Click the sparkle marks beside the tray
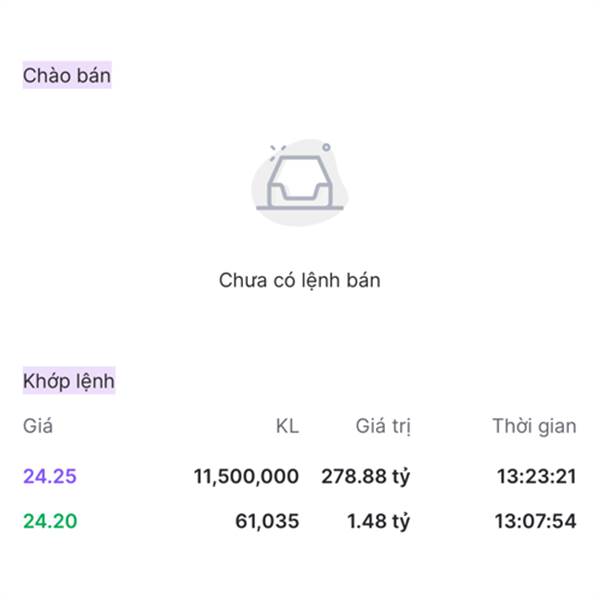This screenshot has height=600, width=600. (x=275, y=150)
